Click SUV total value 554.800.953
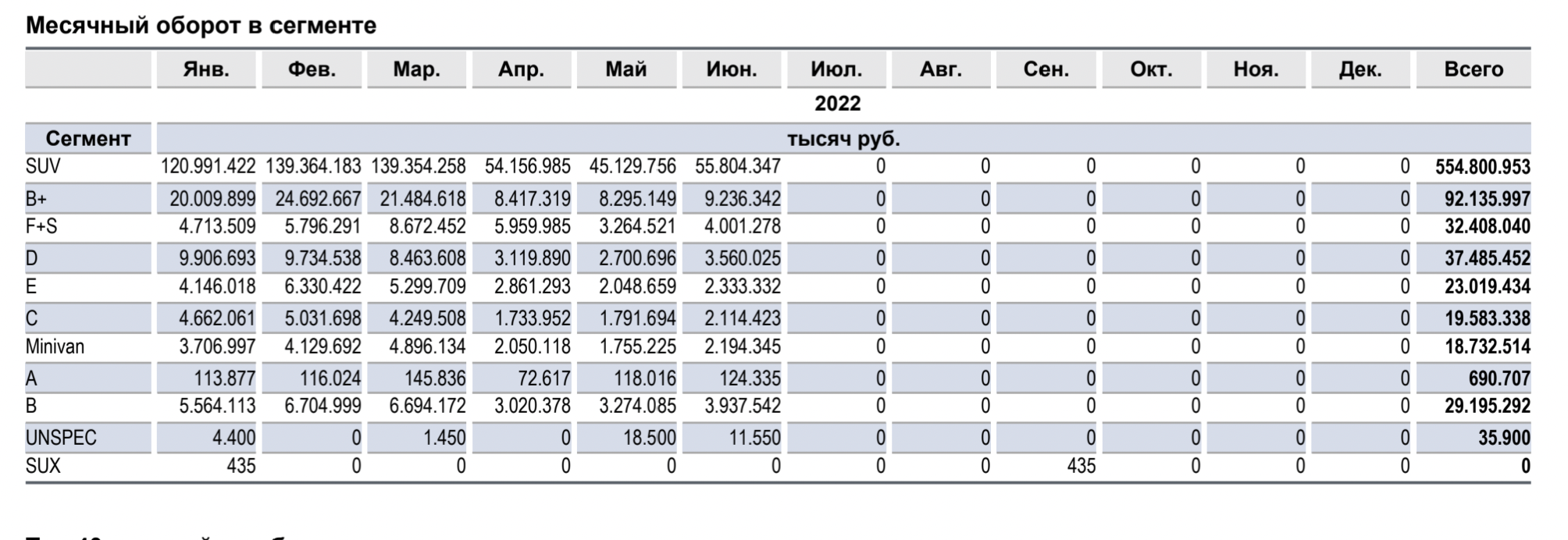Screen dimensions: 1568x540 click(x=1482, y=167)
